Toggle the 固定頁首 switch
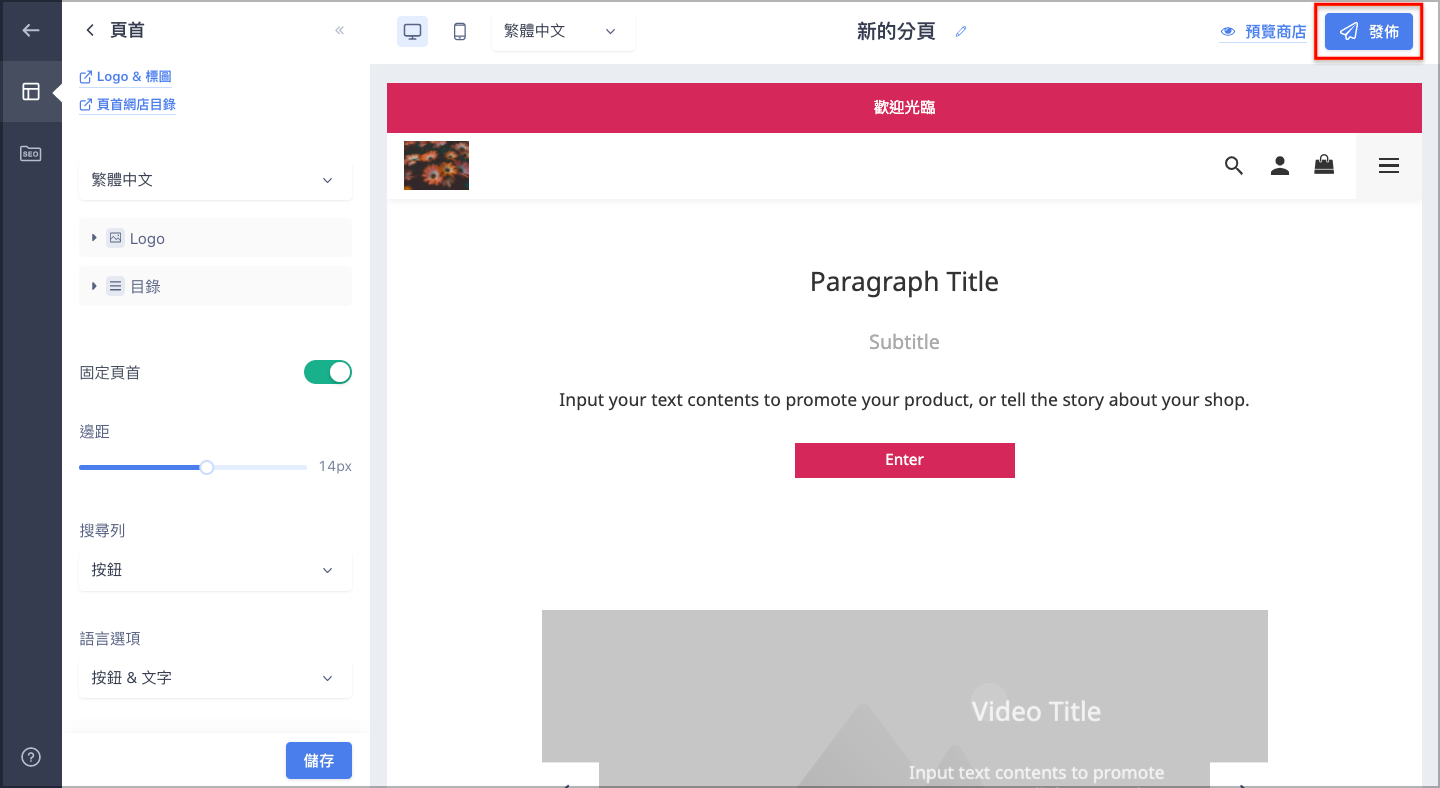The image size is (1440, 788). point(328,372)
